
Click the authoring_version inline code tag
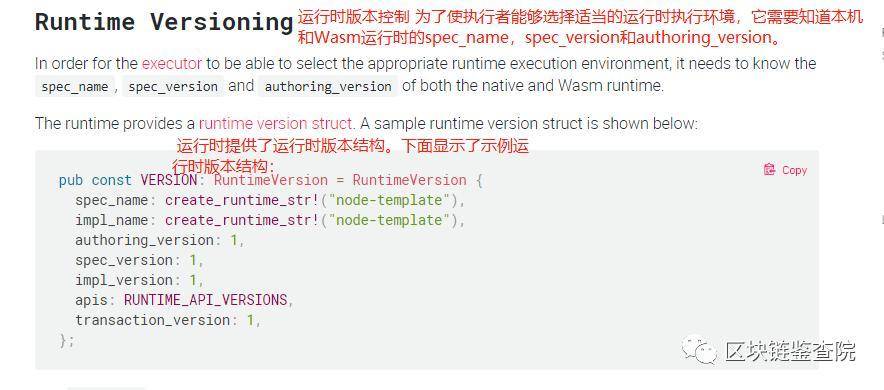328,87
